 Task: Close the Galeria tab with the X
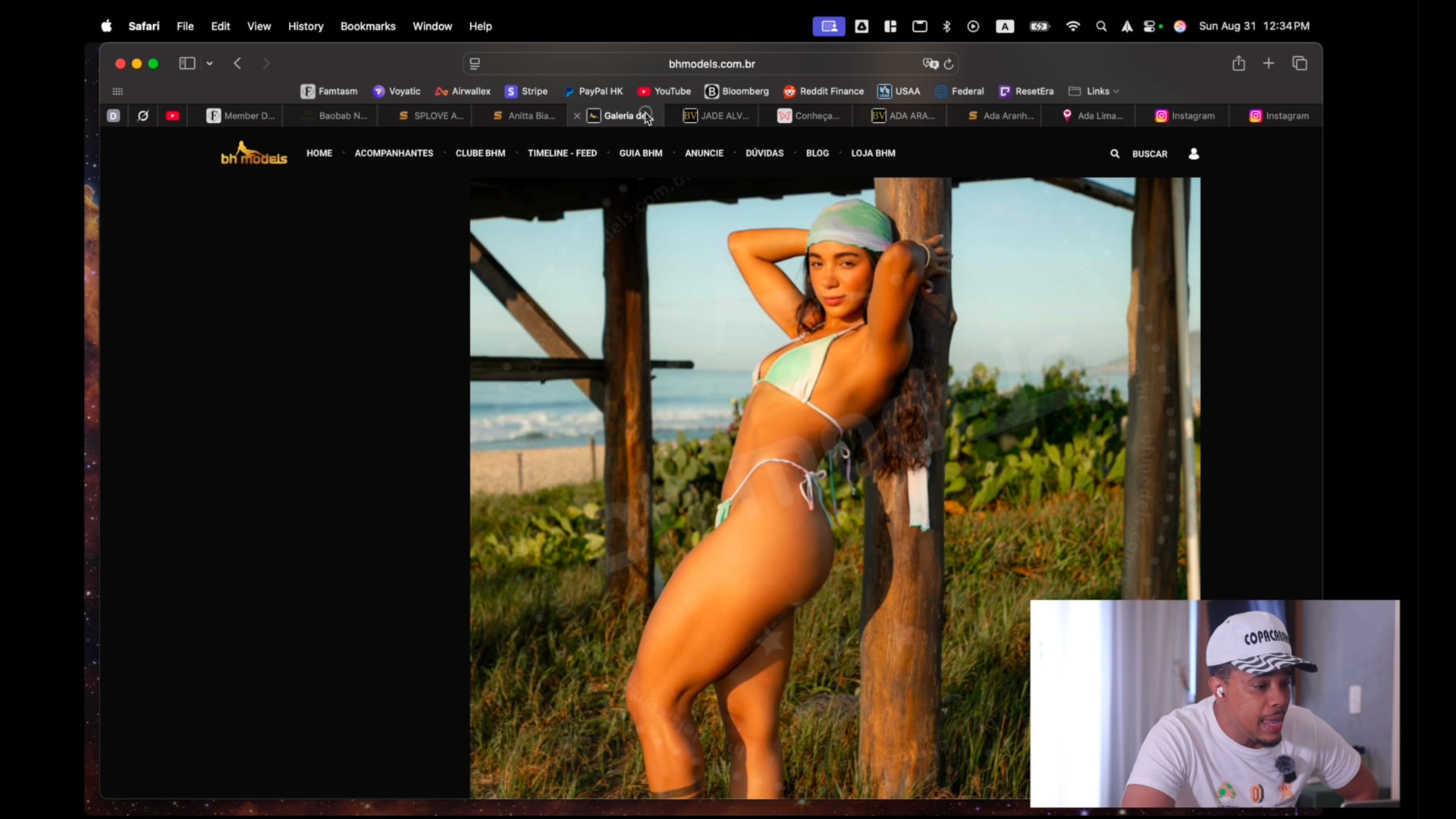click(x=577, y=116)
